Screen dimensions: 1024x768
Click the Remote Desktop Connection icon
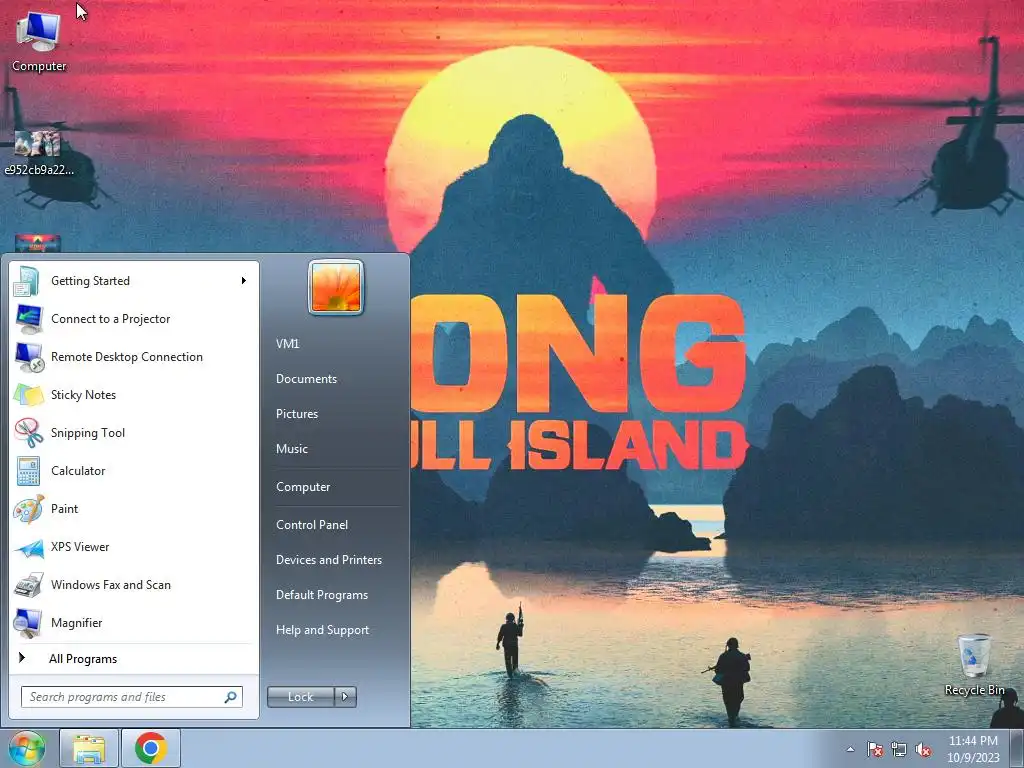coord(29,357)
